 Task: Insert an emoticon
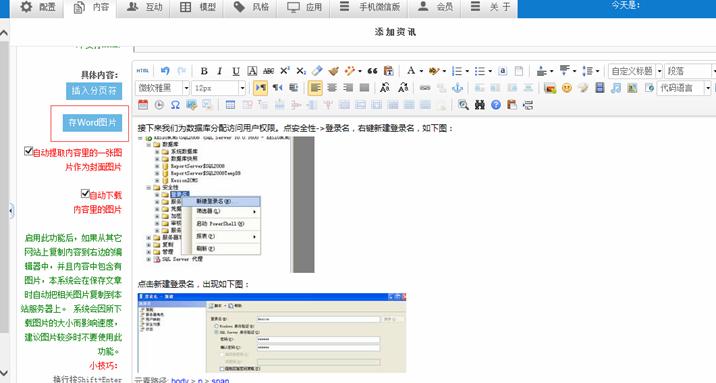tap(567, 88)
